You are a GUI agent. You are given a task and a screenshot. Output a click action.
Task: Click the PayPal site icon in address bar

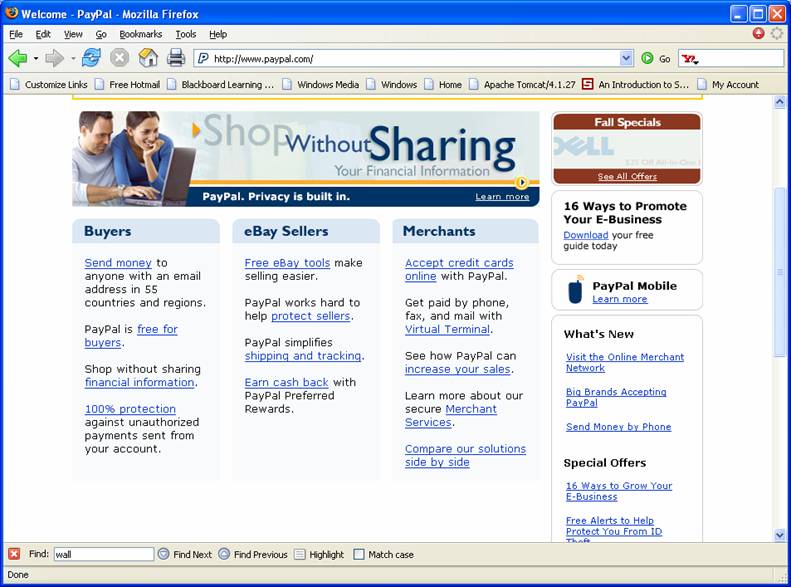click(x=203, y=58)
